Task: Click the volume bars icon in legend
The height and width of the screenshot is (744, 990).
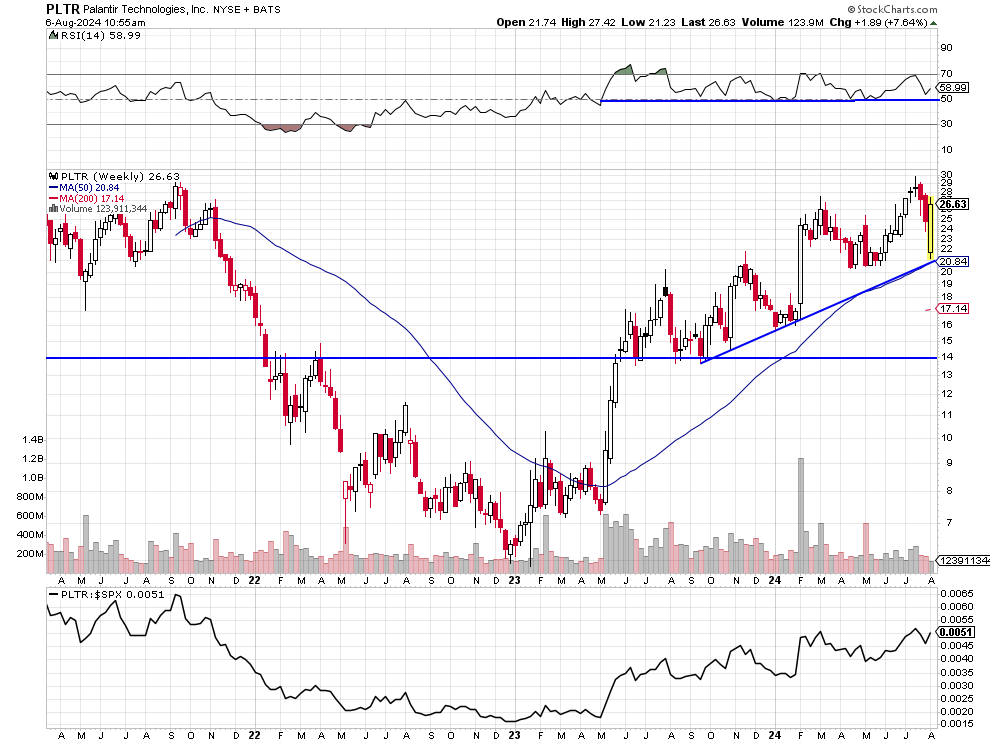Action: coord(52,208)
